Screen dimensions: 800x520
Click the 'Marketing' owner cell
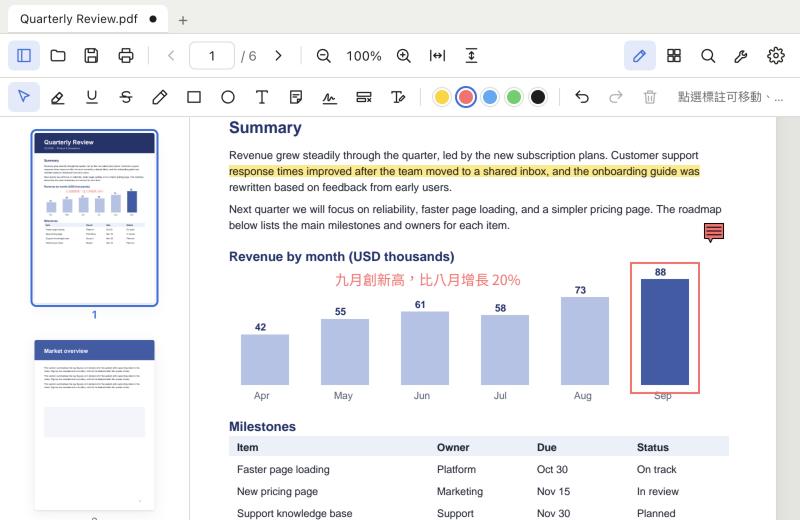coord(460,491)
